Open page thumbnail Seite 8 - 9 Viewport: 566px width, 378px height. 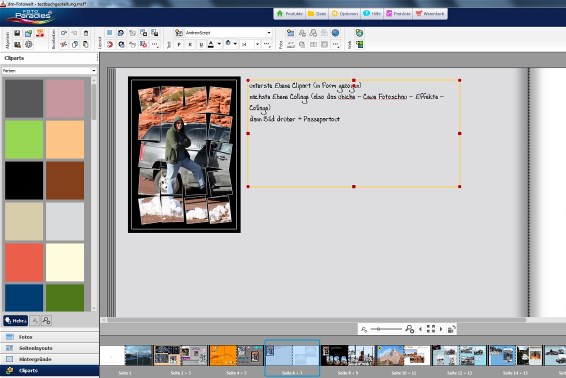pos(348,356)
